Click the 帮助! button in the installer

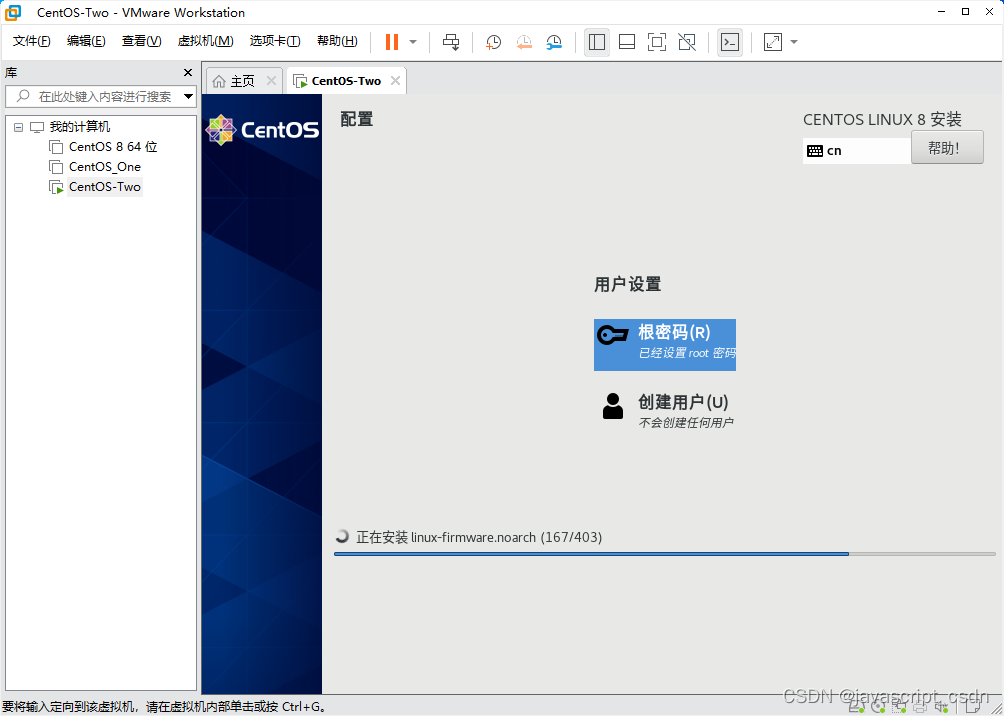click(947, 148)
